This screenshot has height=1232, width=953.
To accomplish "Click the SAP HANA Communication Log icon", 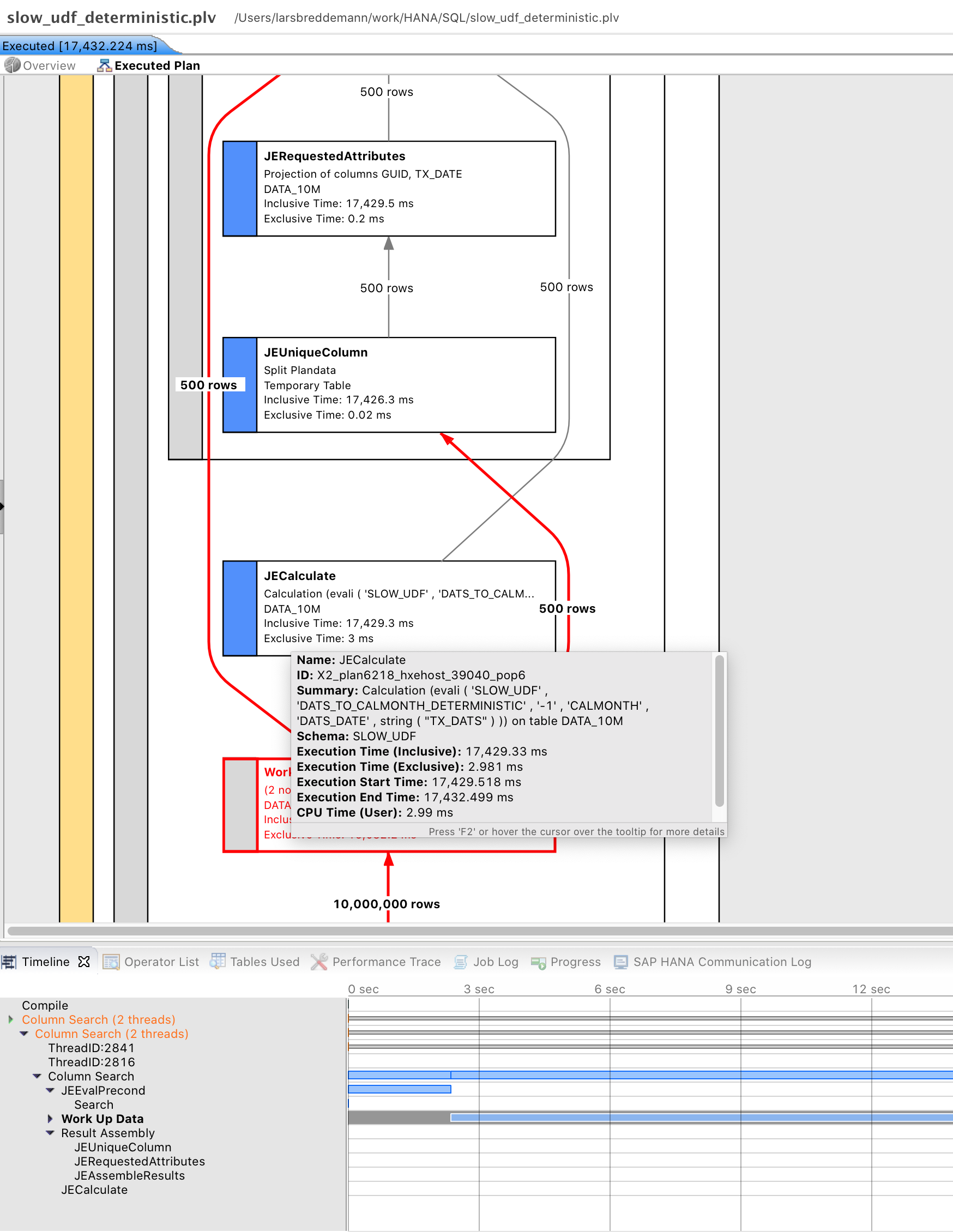I will point(620,962).
